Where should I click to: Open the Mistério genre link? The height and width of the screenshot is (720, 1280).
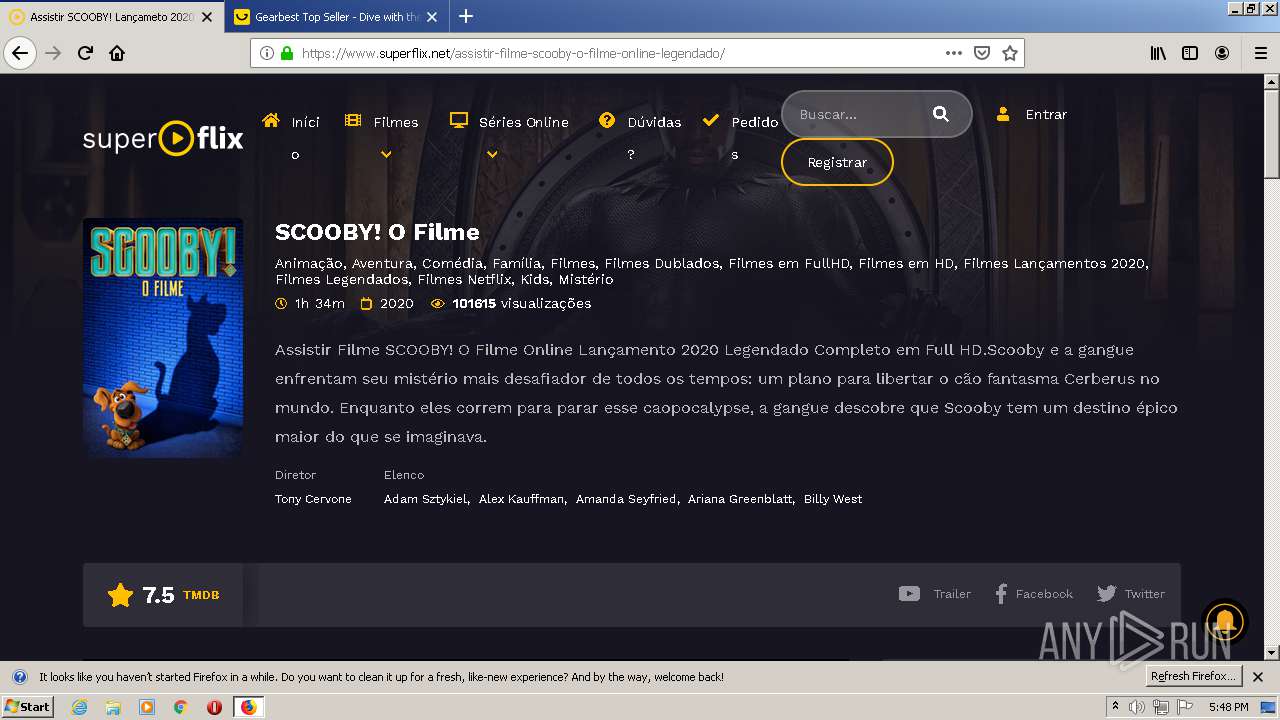tap(586, 279)
